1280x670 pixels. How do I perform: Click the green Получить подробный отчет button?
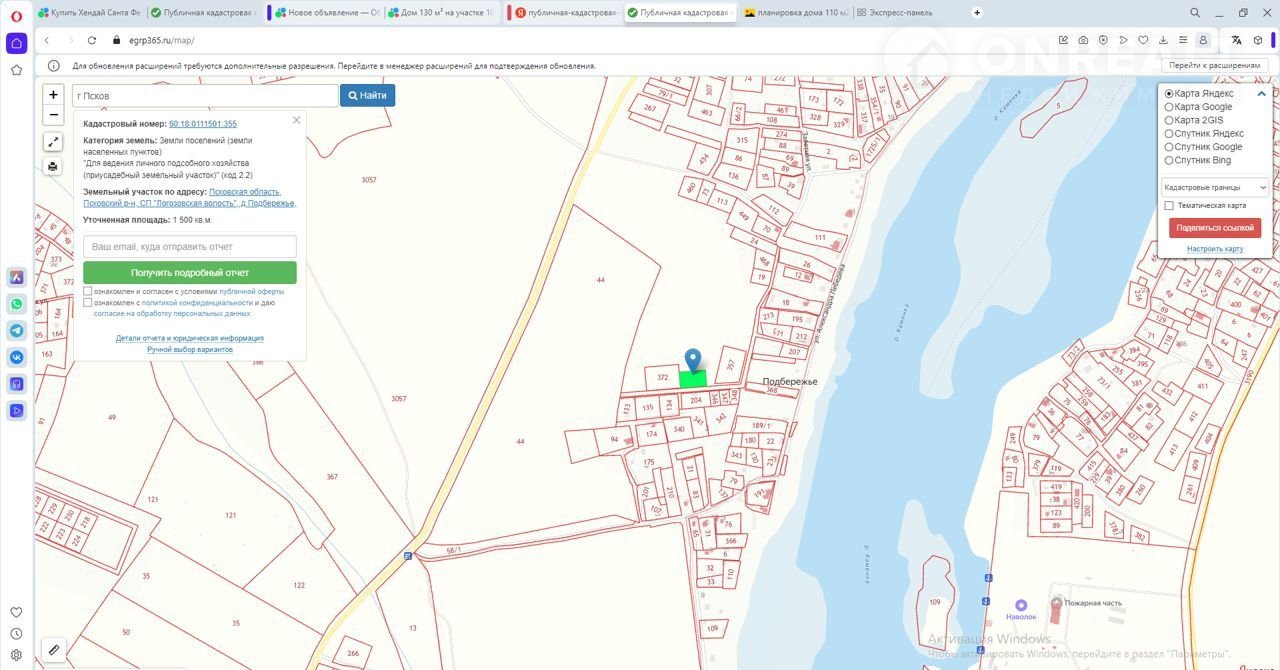pyautogui.click(x=190, y=272)
